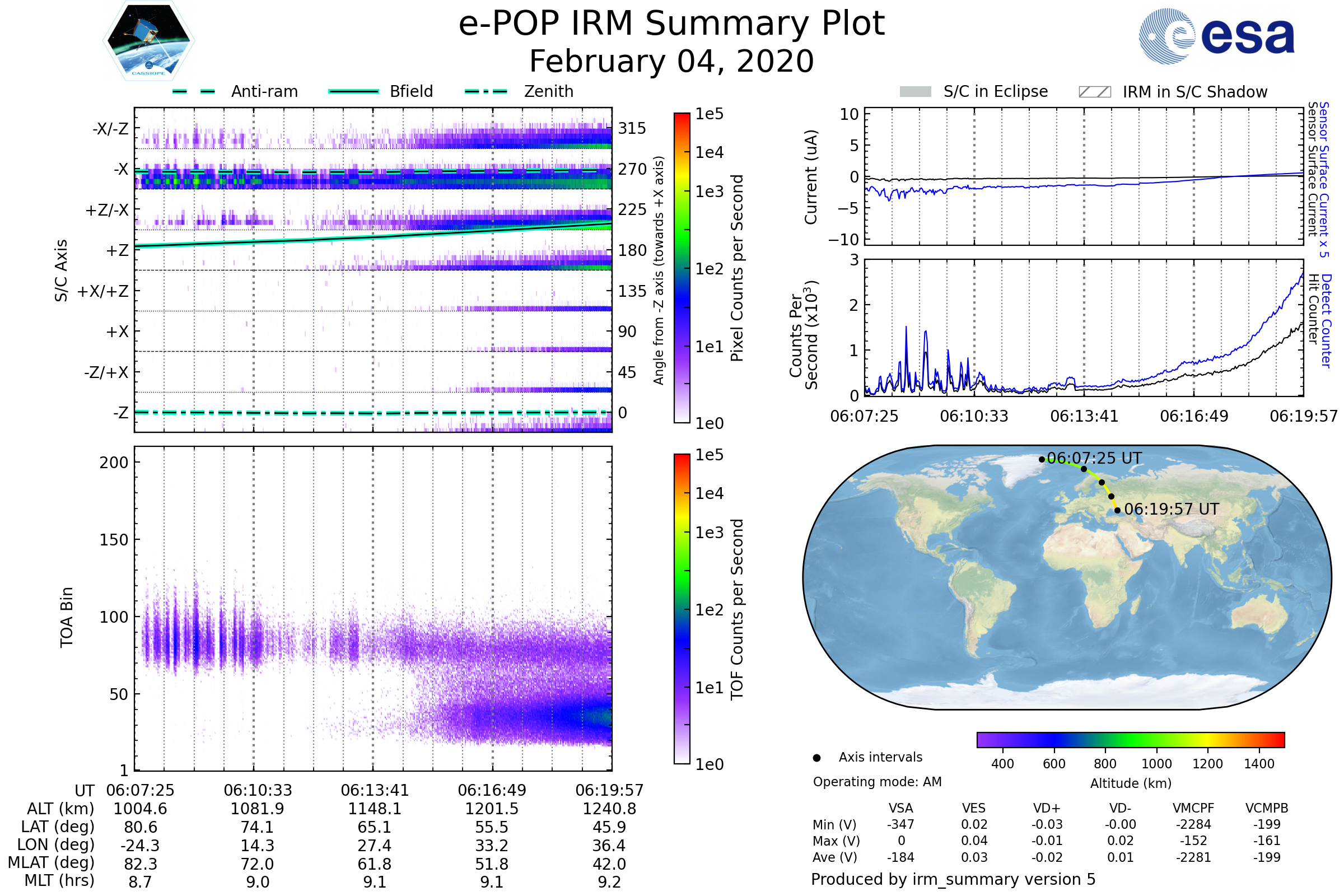The image size is (1344, 896).
Task: Click the TOF Counts per Second colorbar
Action: pos(682,609)
